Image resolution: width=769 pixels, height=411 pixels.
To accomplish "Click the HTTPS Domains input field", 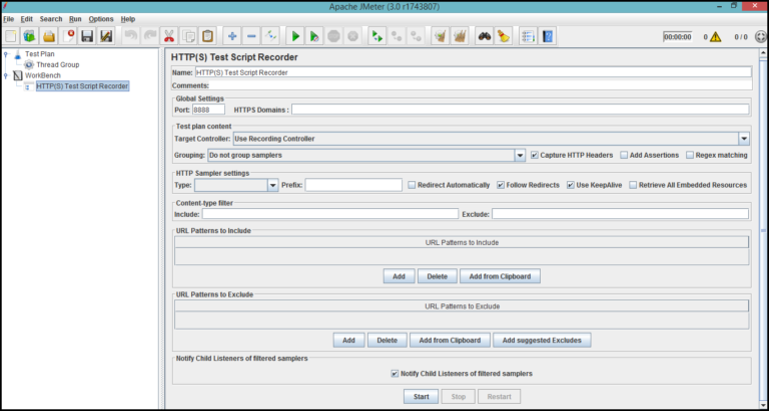I will coord(520,109).
